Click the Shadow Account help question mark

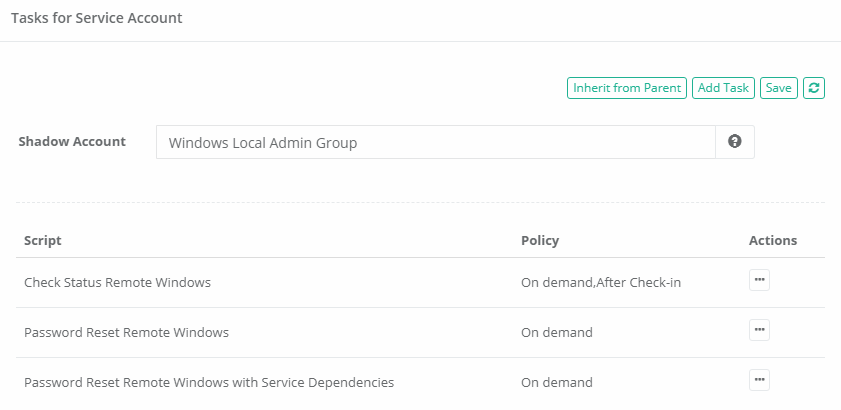pos(735,142)
